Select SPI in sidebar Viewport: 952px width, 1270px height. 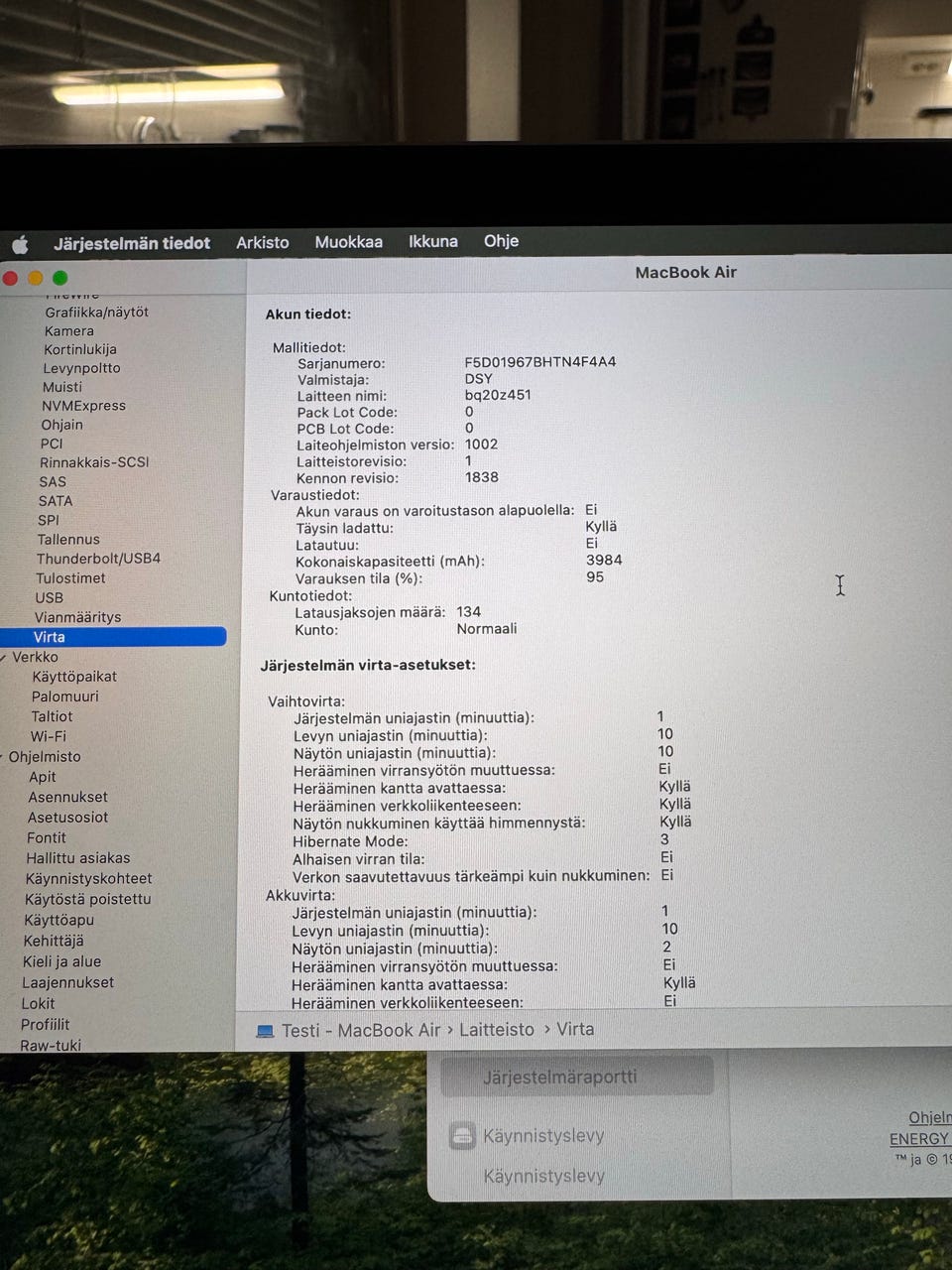click(49, 520)
